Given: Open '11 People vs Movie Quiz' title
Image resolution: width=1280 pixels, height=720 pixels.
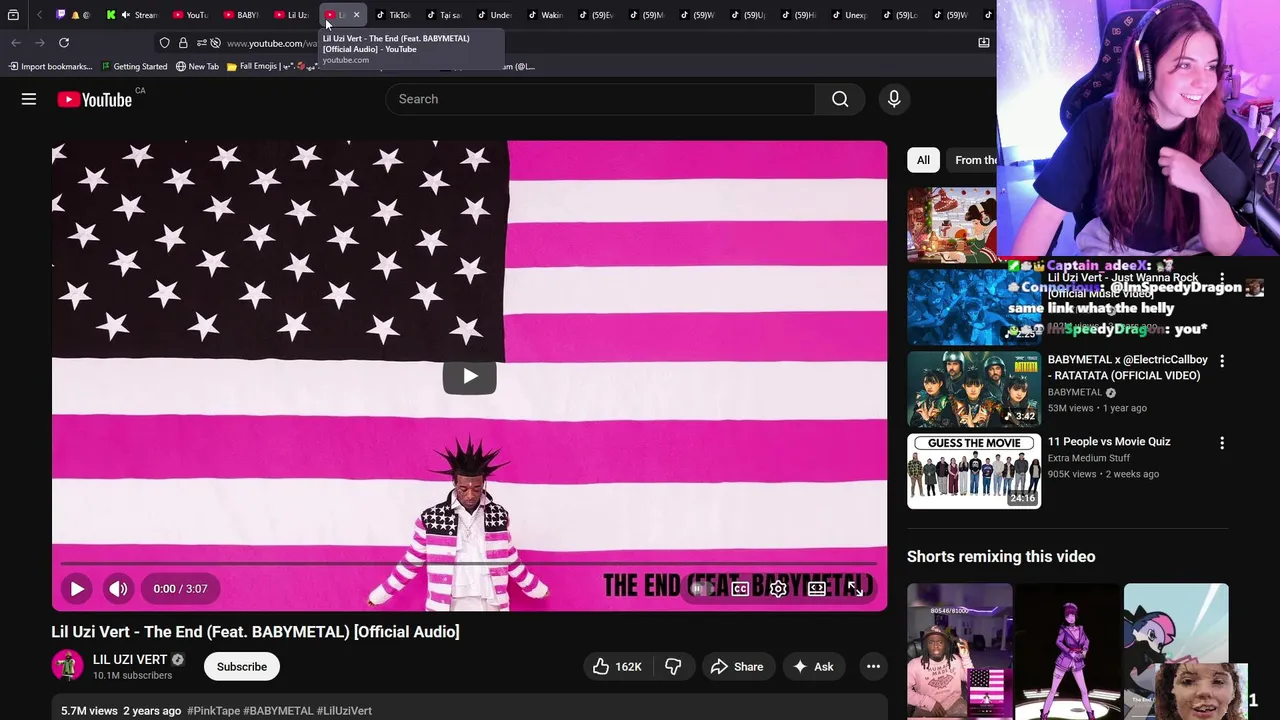Looking at the screenshot, I should [1109, 442].
